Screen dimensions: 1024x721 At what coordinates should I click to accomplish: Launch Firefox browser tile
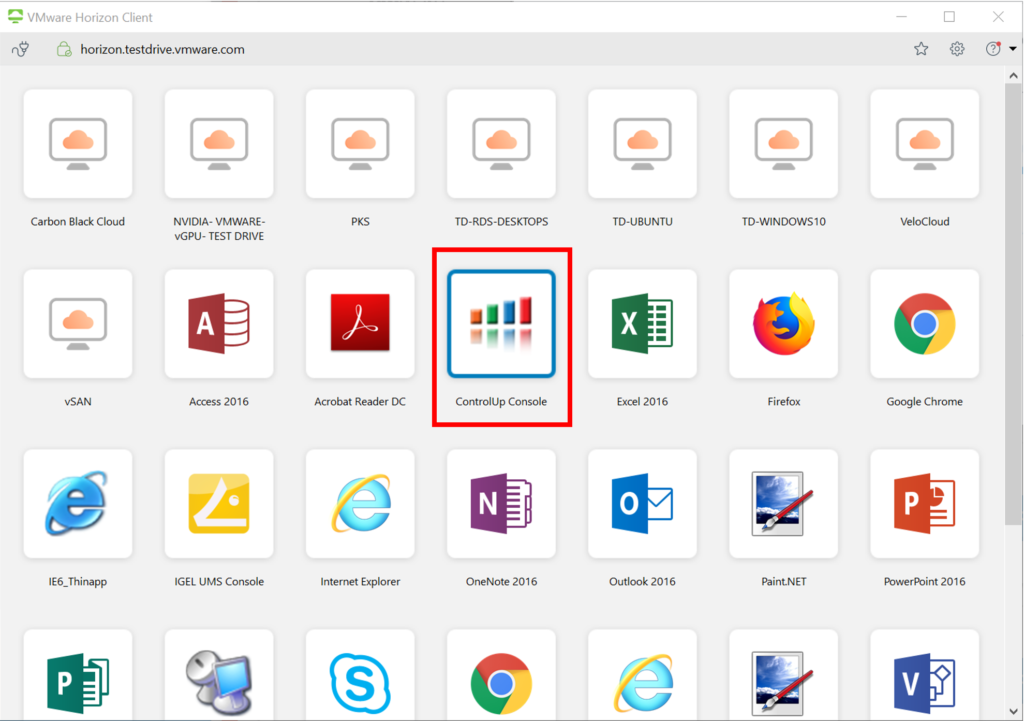coord(783,324)
